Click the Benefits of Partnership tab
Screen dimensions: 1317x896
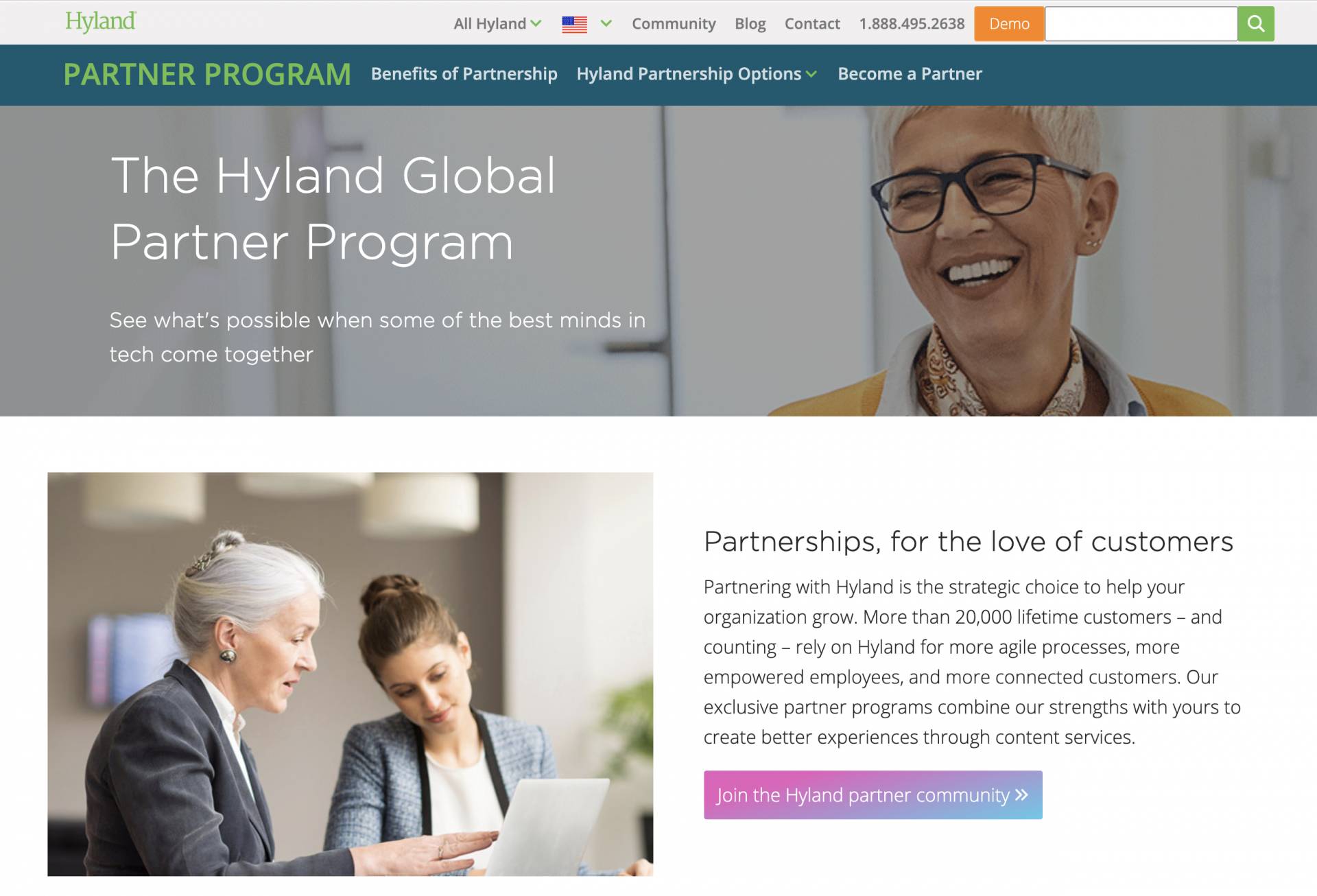(x=463, y=73)
